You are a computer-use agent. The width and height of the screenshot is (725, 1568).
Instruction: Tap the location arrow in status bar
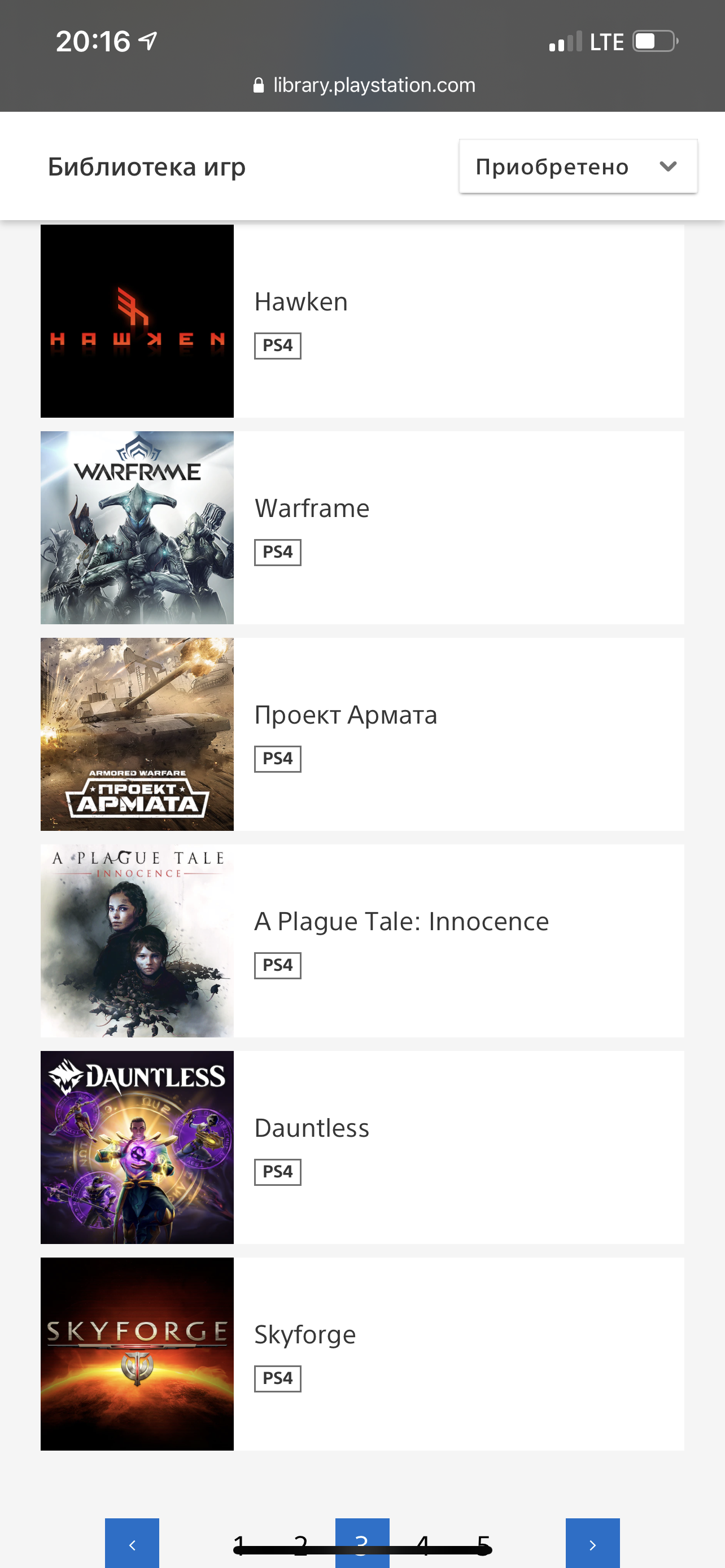[148, 41]
